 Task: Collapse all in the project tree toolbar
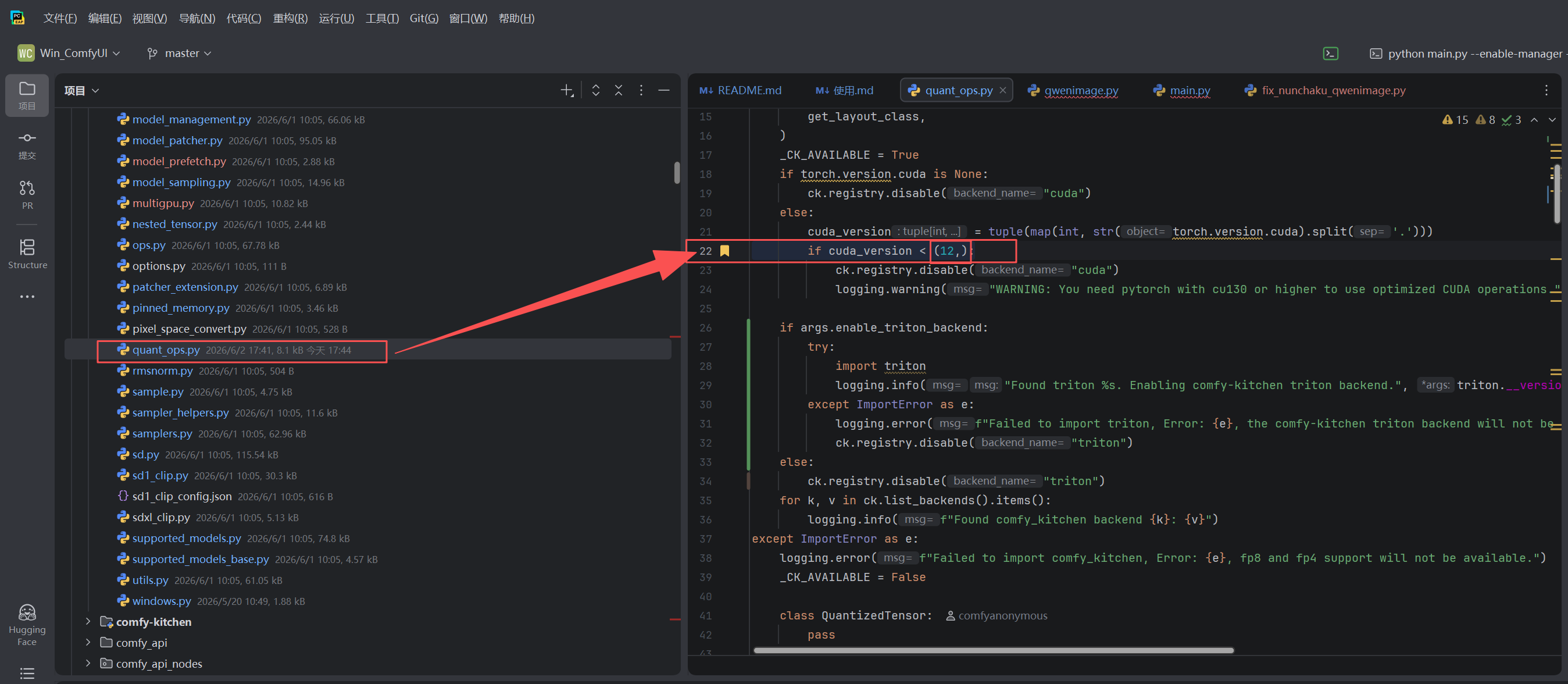pyautogui.click(x=619, y=90)
